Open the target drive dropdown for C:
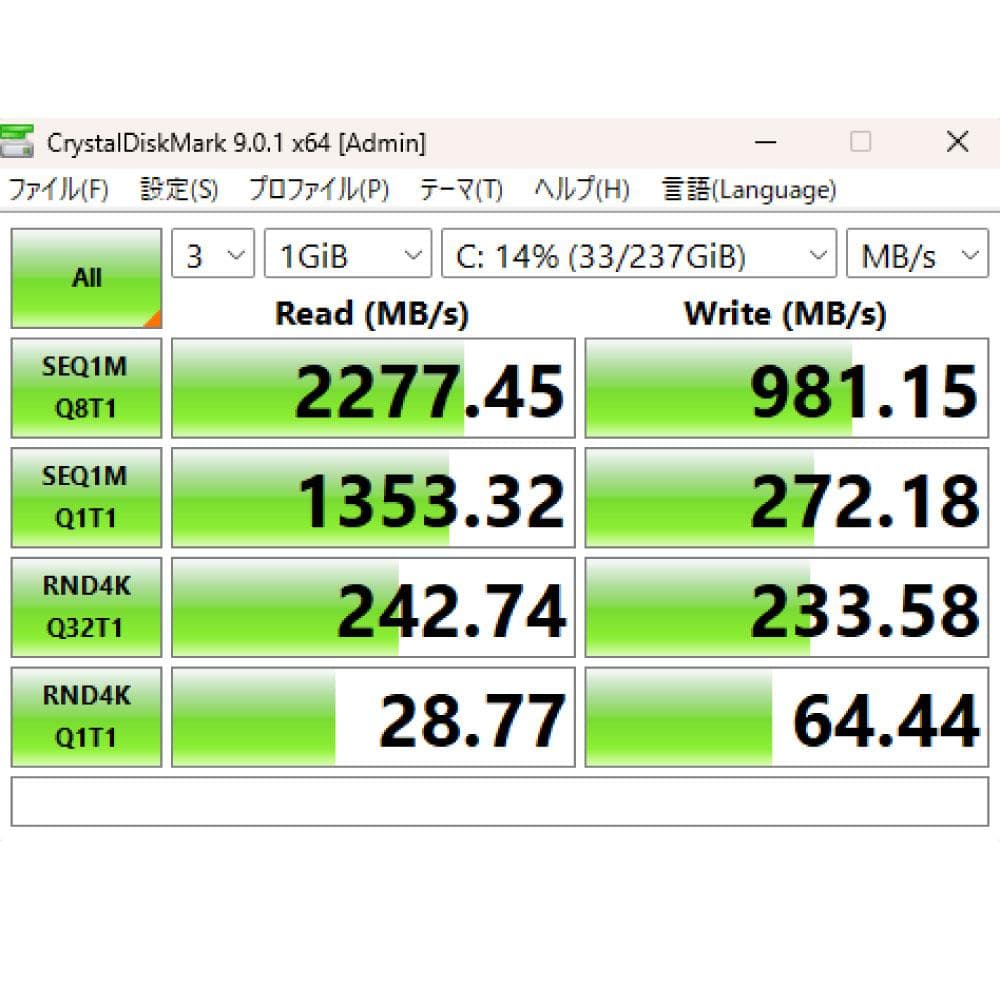 (x=637, y=254)
